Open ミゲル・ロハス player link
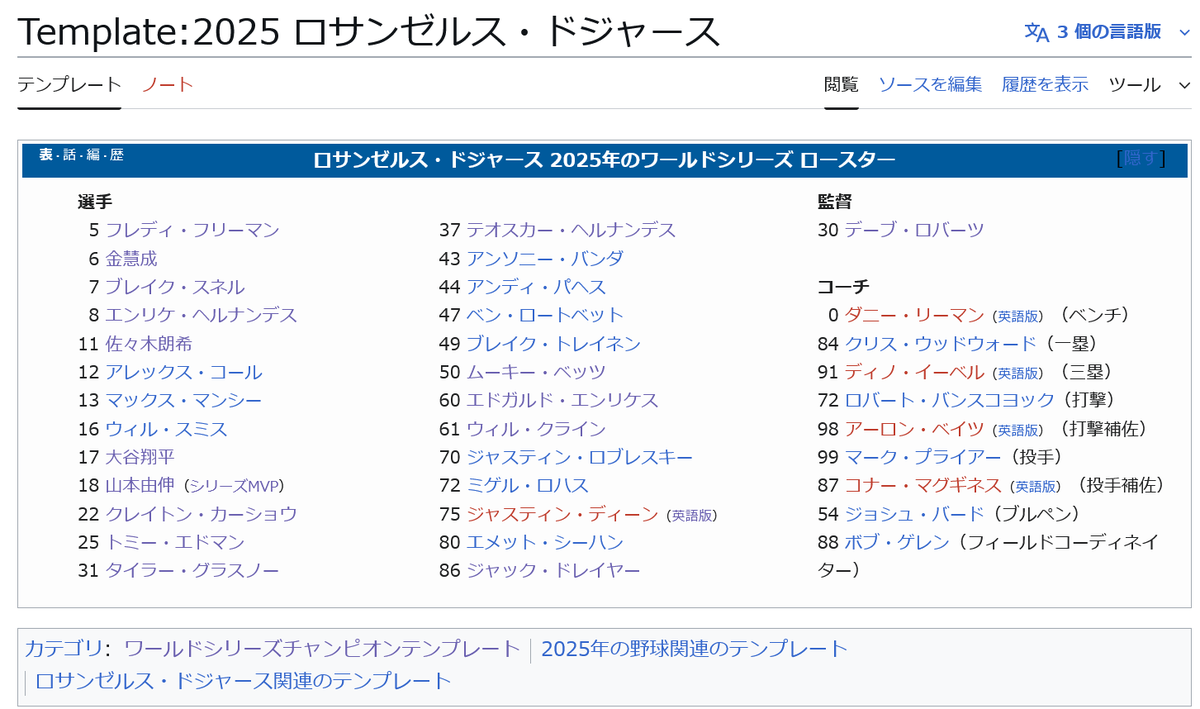The width and height of the screenshot is (1200, 709). pyautogui.click(x=527, y=485)
